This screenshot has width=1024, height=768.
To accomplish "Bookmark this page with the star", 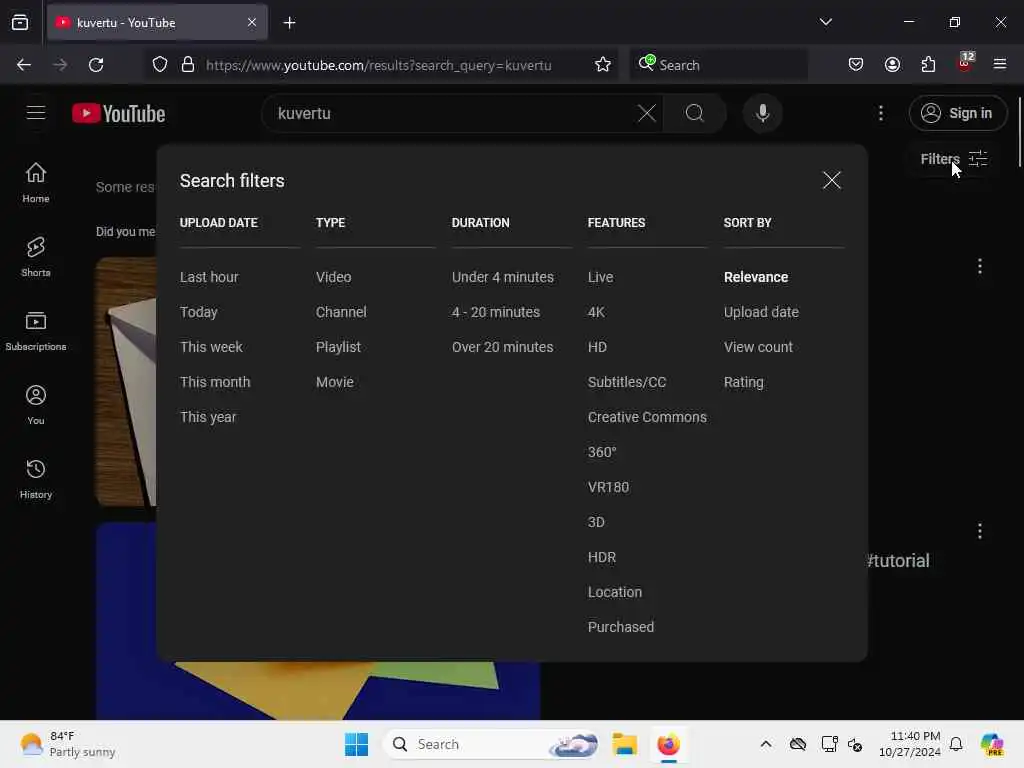I will (x=602, y=65).
